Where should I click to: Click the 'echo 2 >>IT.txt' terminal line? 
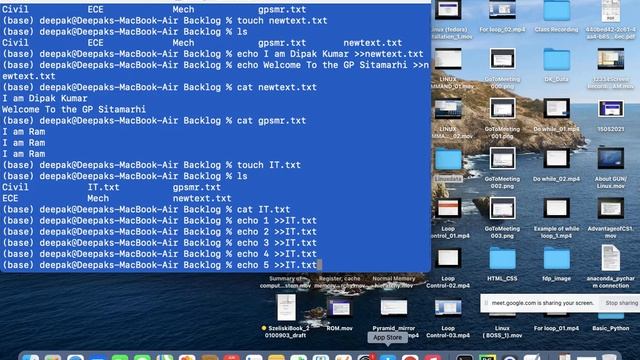[159, 231]
